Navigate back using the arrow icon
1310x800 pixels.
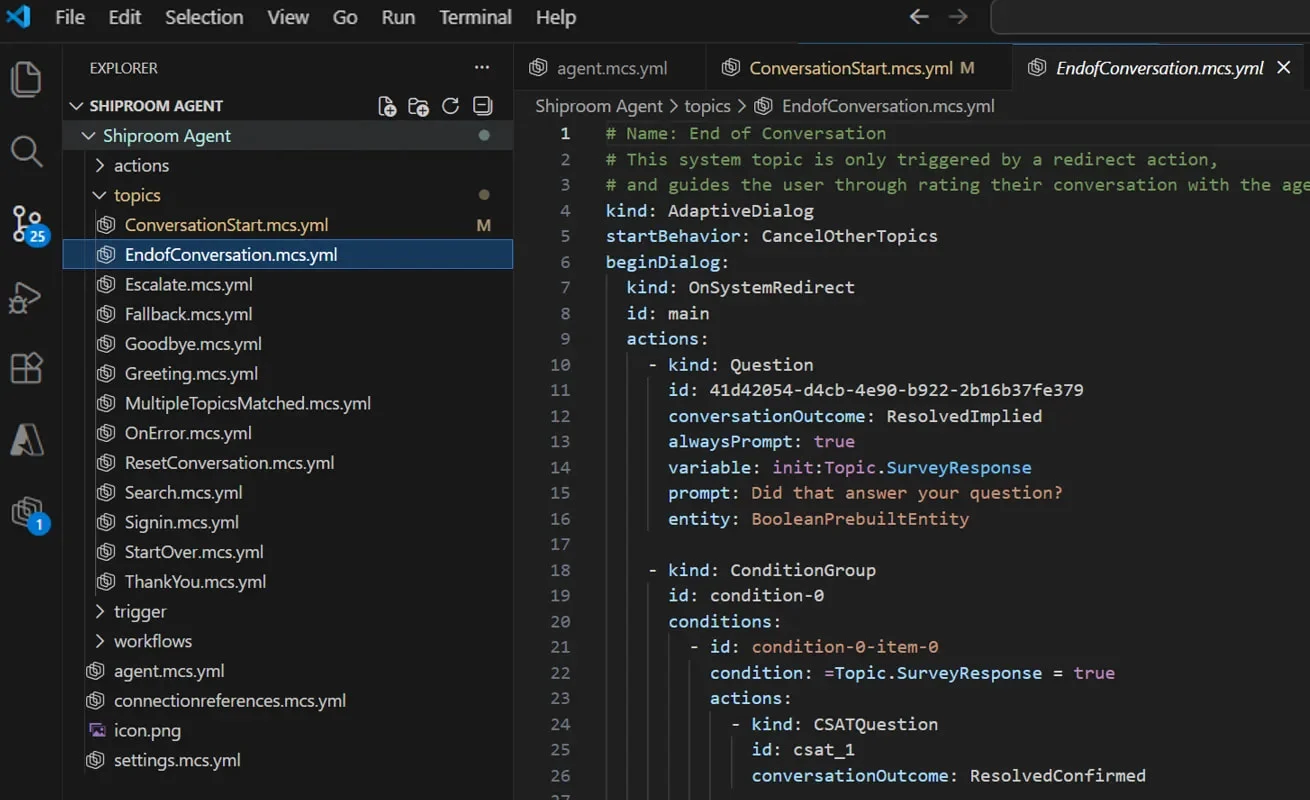(x=918, y=16)
